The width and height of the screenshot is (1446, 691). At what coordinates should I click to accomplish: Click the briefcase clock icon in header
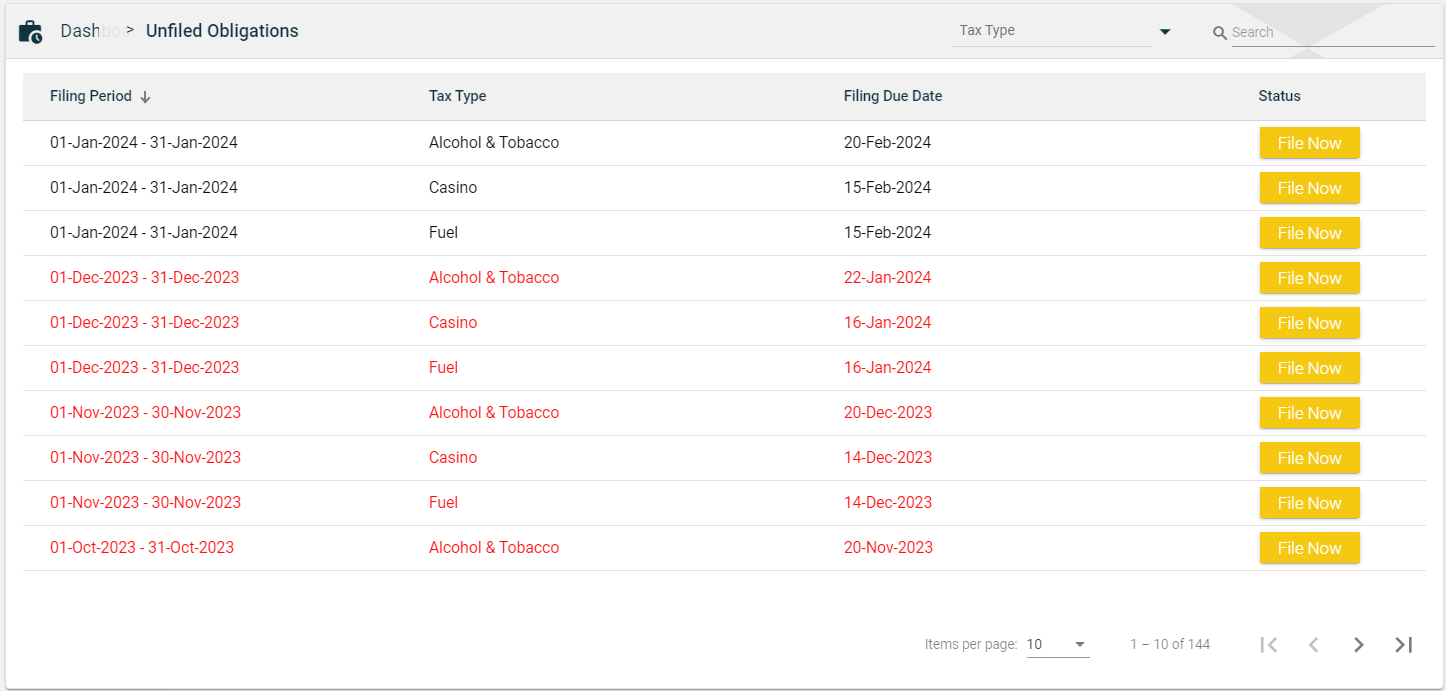30,32
